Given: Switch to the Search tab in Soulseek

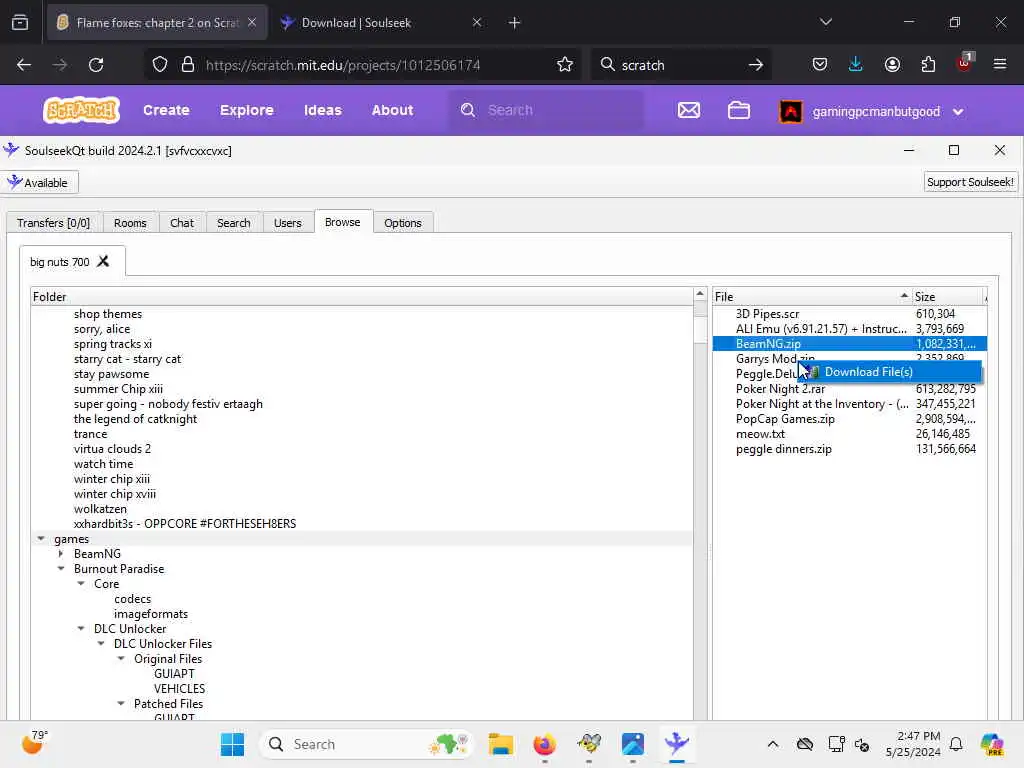Looking at the screenshot, I should (x=234, y=223).
